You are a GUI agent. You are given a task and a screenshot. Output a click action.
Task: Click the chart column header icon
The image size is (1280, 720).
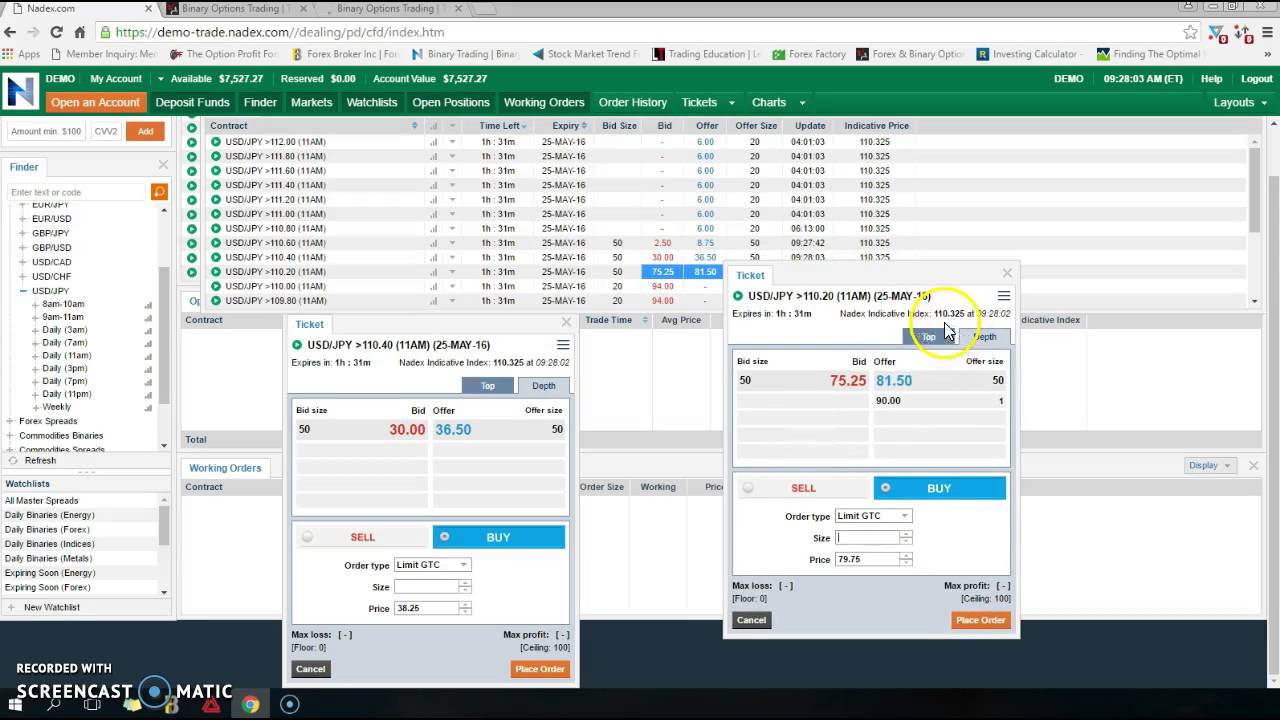click(x=433, y=126)
